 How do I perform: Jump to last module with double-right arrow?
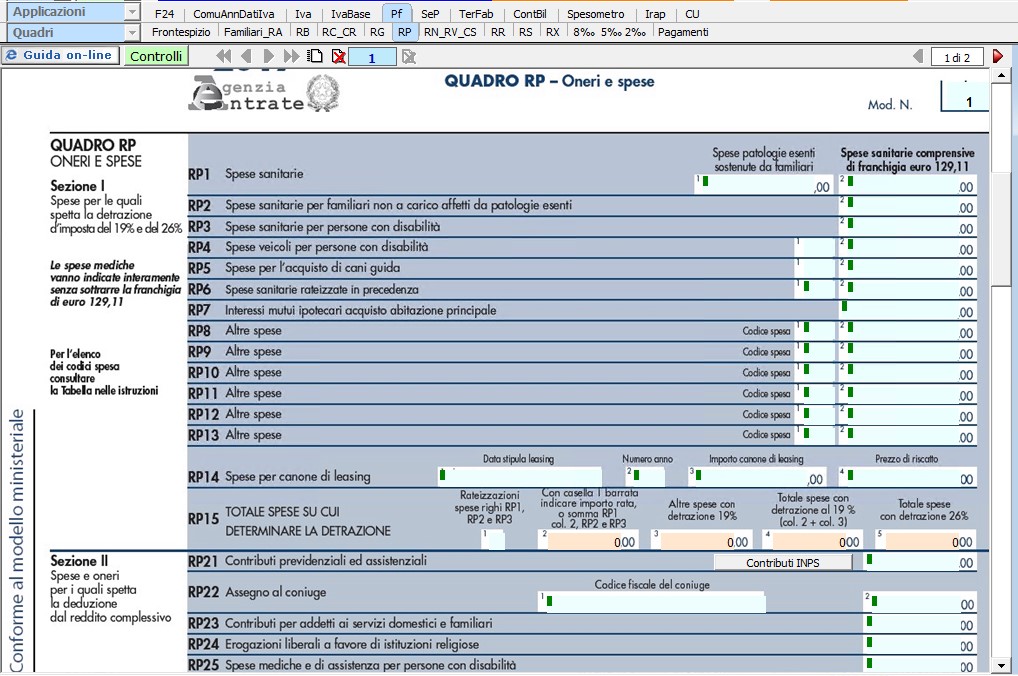[x=292, y=56]
